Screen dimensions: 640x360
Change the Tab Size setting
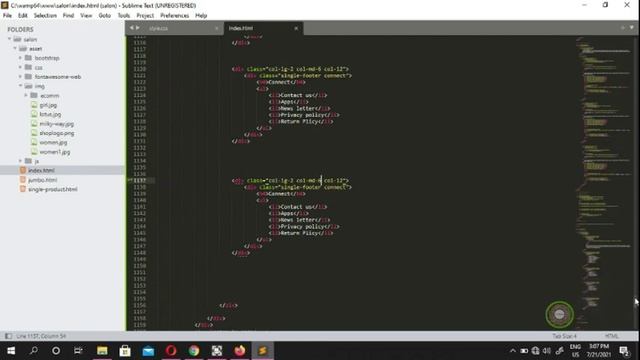coord(564,336)
